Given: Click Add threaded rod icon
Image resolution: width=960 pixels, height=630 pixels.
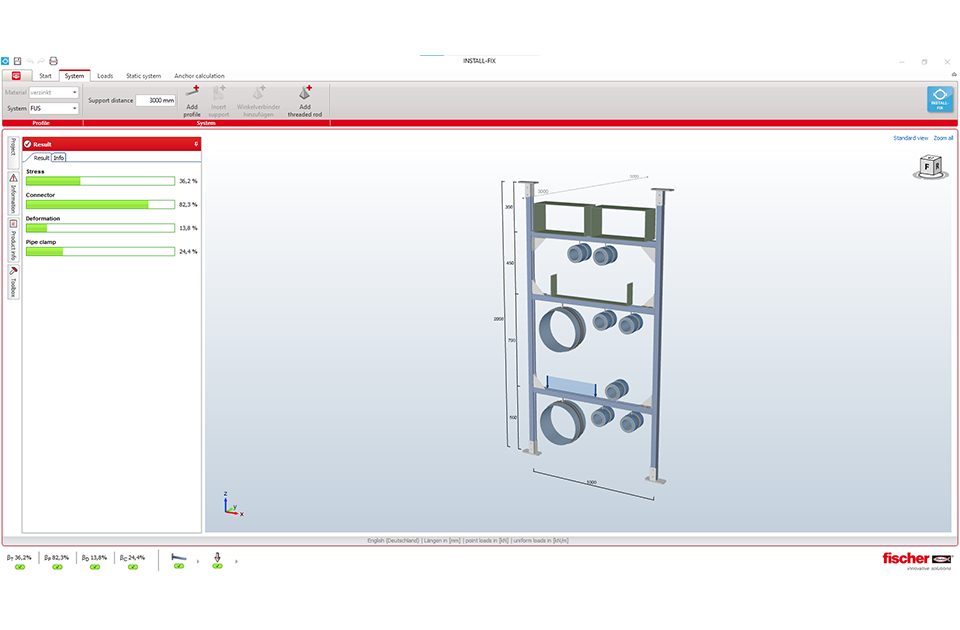Looking at the screenshot, I should 305,94.
